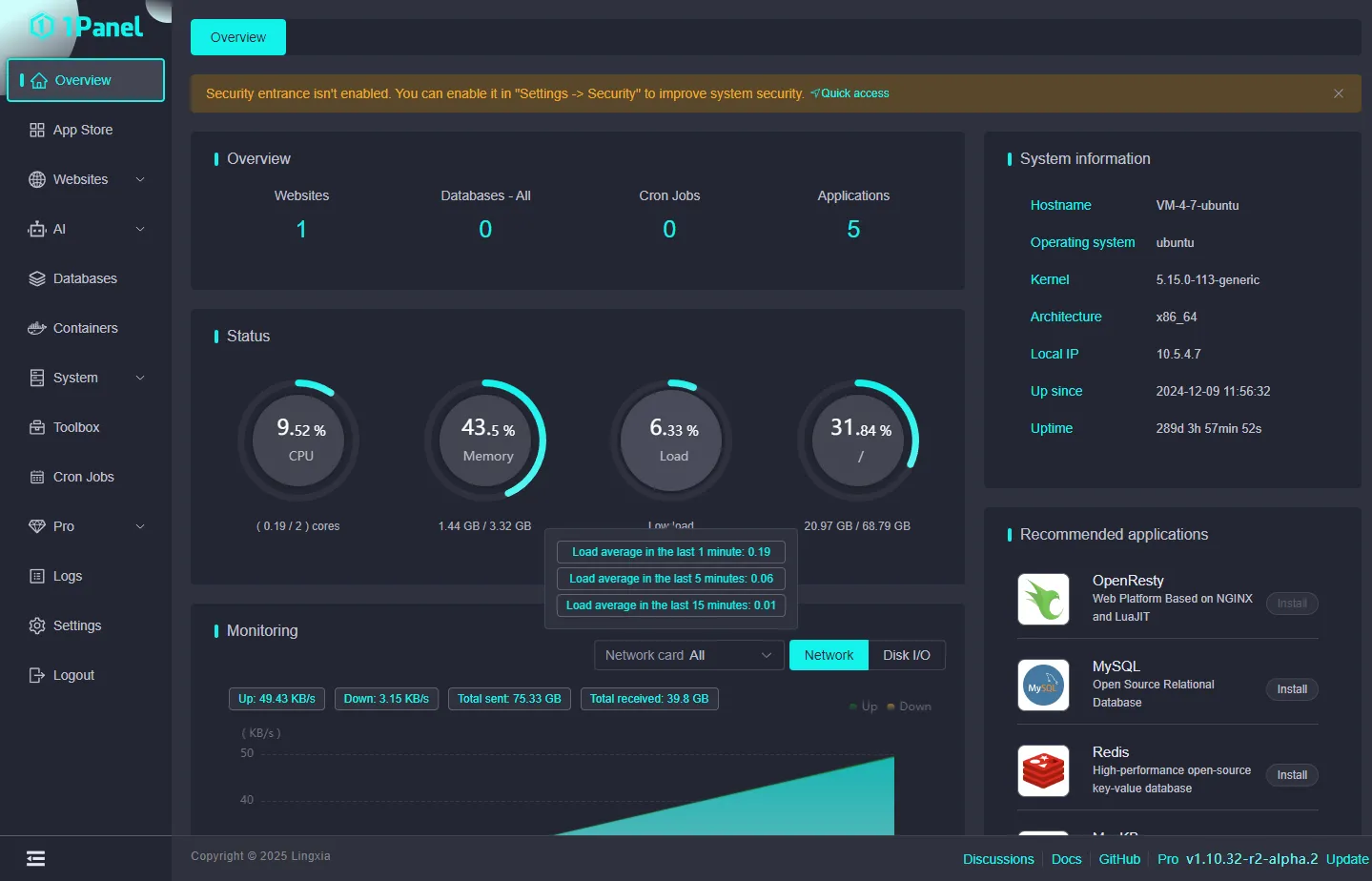Open the OpenResty application icon
Screen dimensions: 1372x881
pyautogui.click(x=1043, y=599)
